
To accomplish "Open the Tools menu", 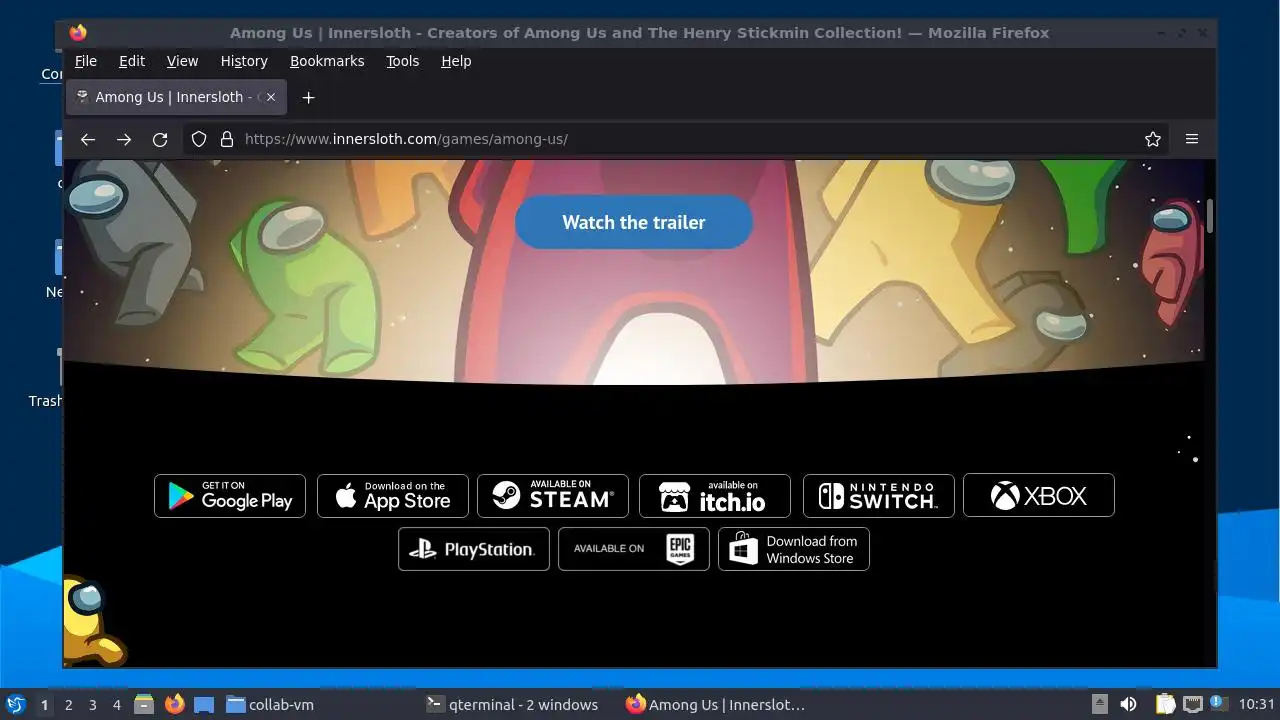I will pyautogui.click(x=403, y=61).
